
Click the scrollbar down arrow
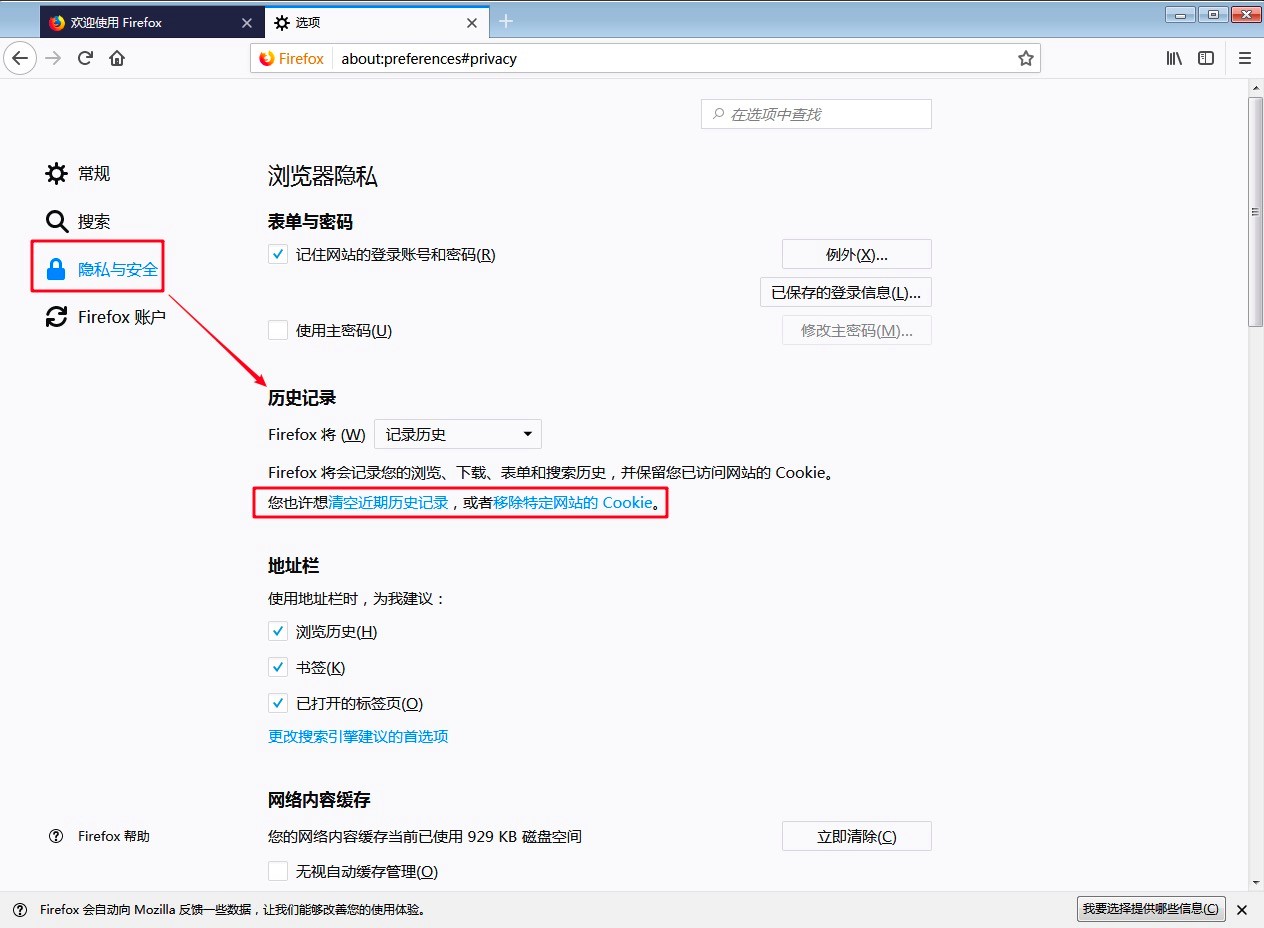point(1256,882)
